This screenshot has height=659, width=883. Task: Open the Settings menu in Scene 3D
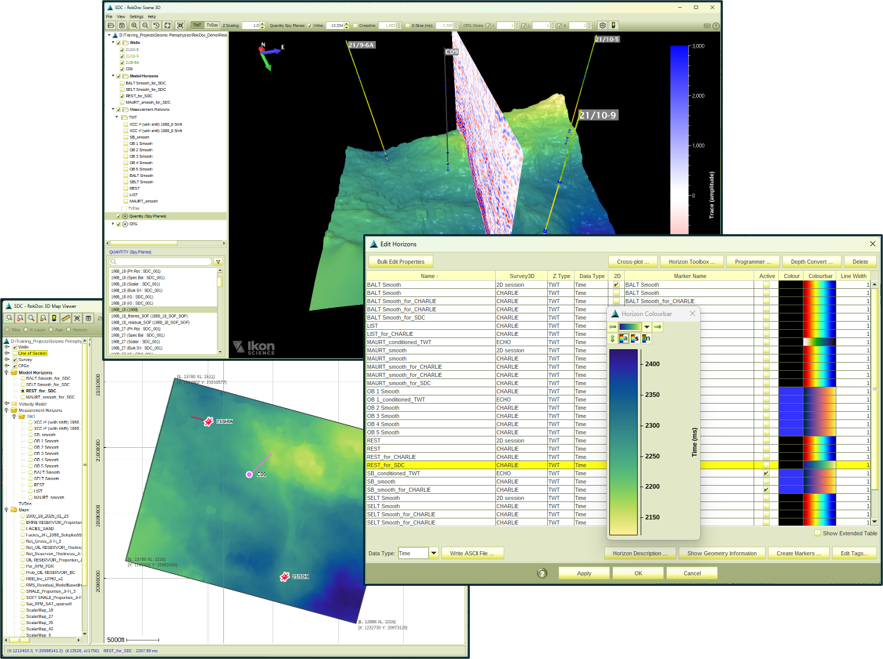pyautogui.click(x=136, y=16)
